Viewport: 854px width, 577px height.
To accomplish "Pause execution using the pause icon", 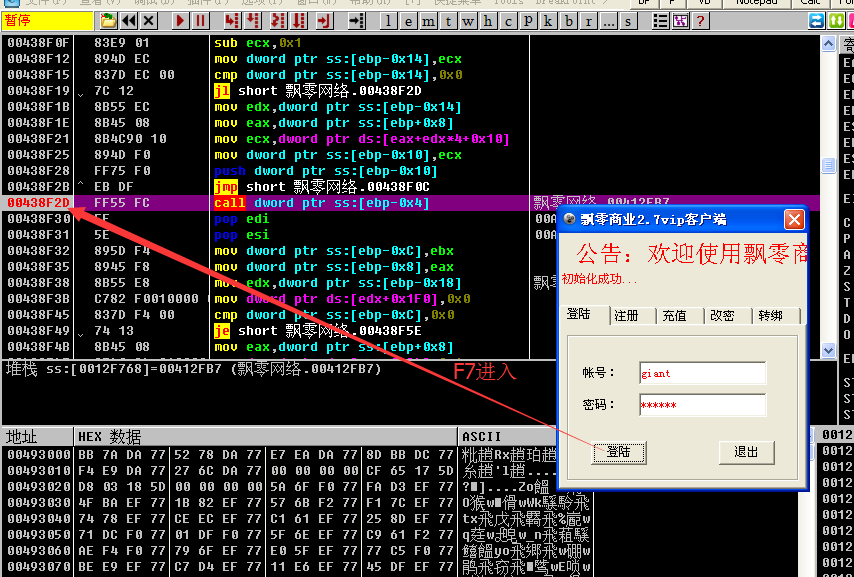I will pos(201,20).
